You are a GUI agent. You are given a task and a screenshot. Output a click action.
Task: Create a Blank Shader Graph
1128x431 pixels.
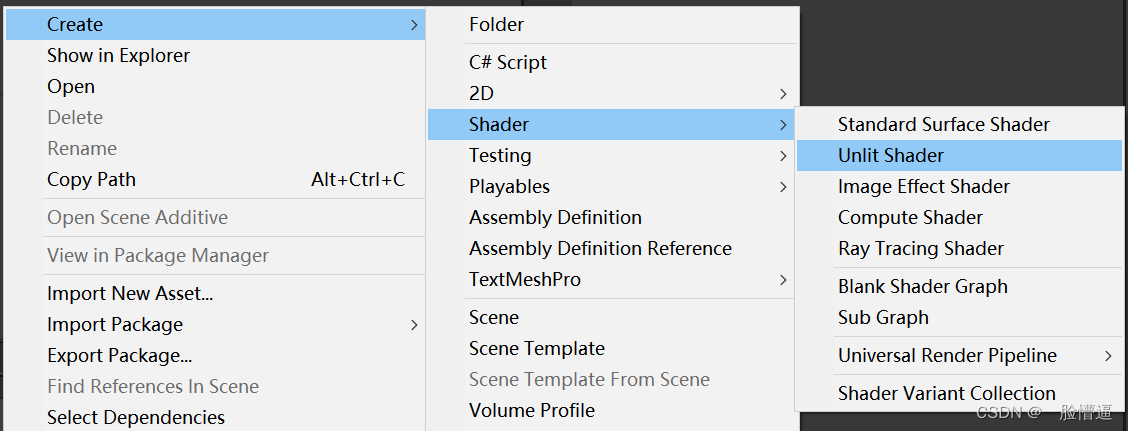pyautogui.click(x=922, y=286)
